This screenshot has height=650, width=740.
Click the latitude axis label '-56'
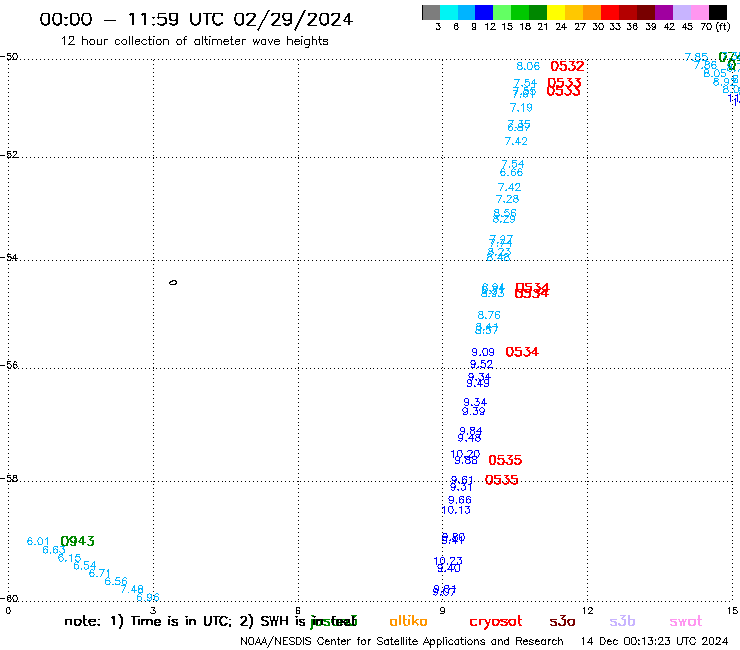9,365
